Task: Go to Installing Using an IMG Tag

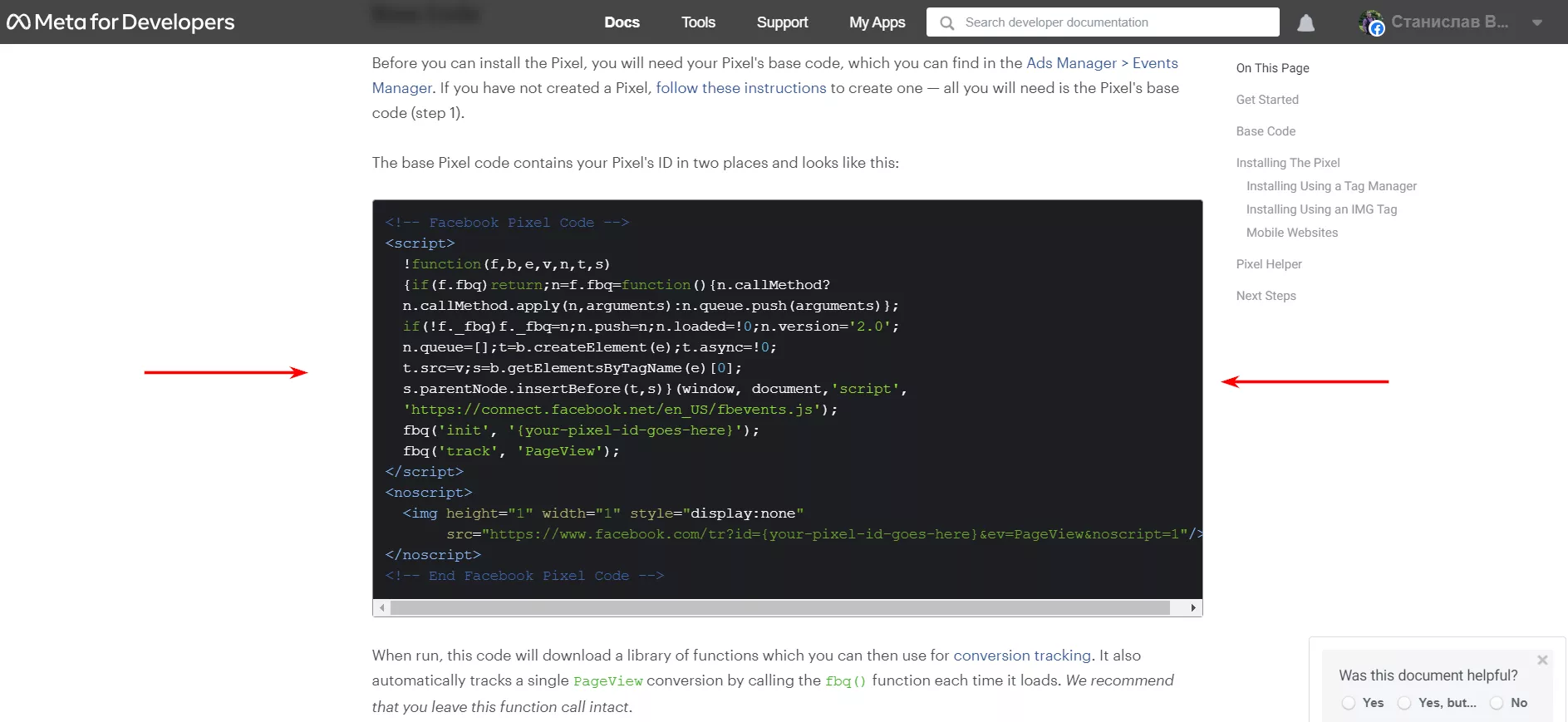Action: pos(1321,209)
